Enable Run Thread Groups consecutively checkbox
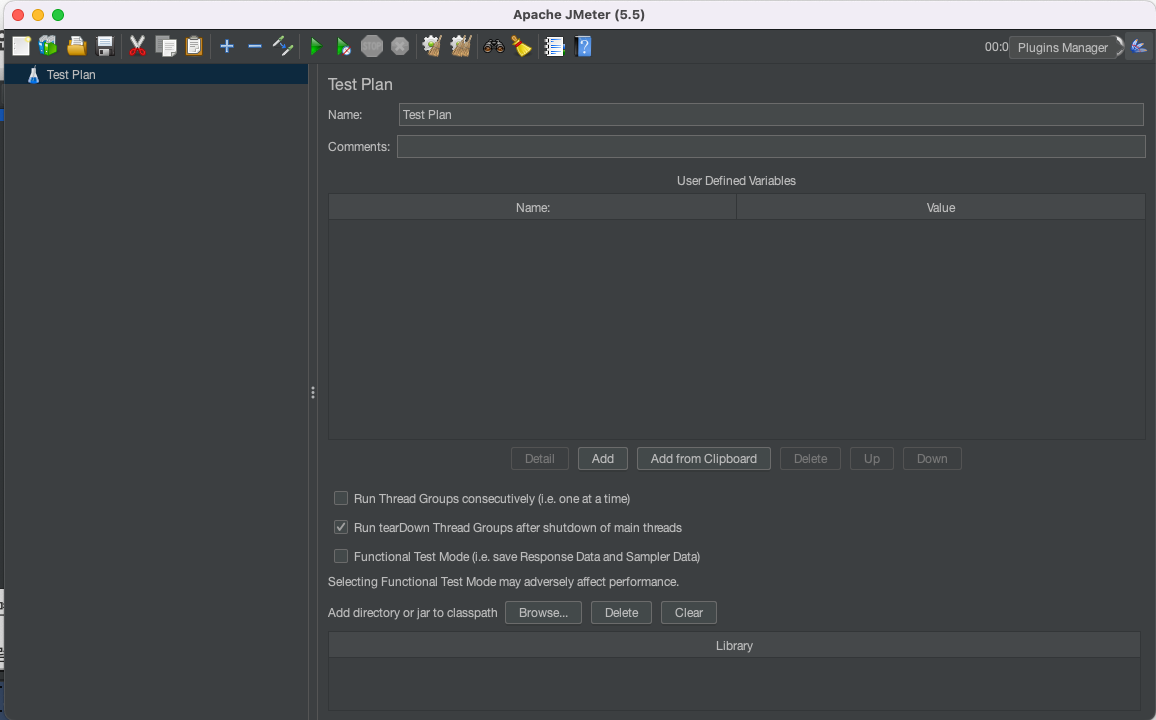This screenshot has height=720, width=1156. [341, 498]
